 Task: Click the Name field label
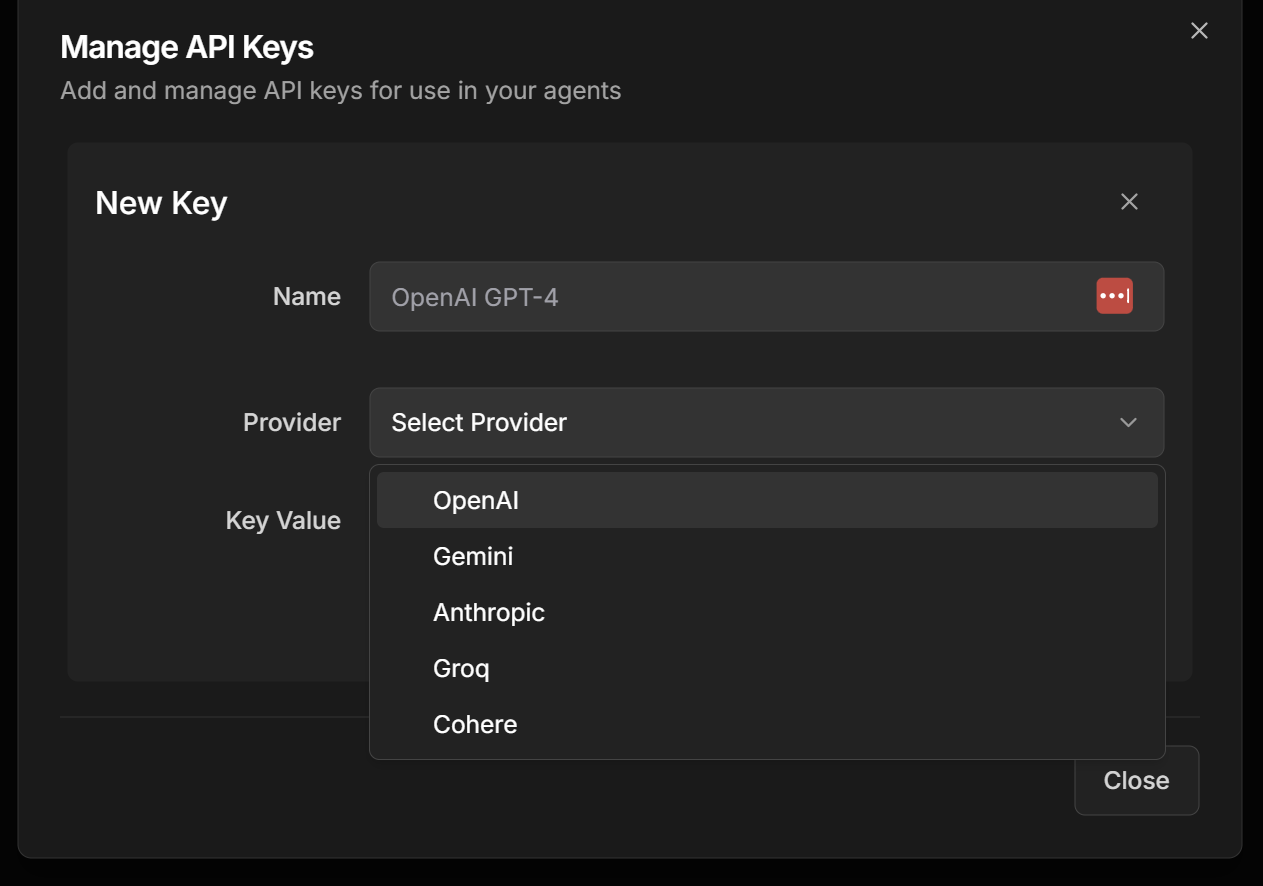[307, 296]
